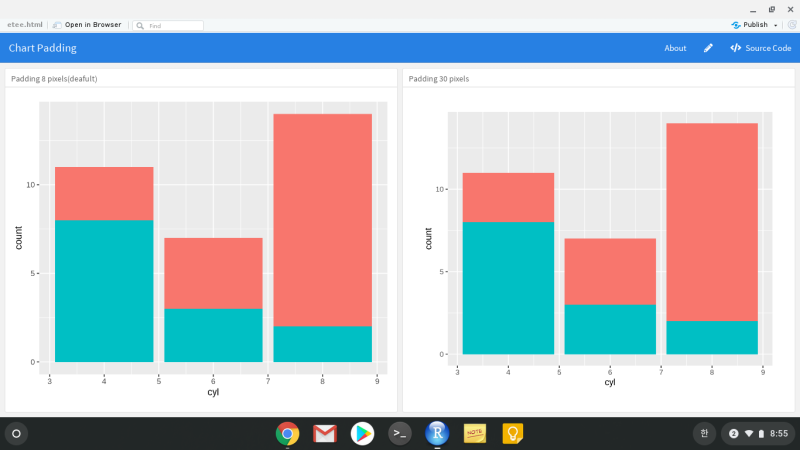Viewport: 800px width, 450px height.
Task: Open the Terminal app on shelf
Action: [399, 434]
